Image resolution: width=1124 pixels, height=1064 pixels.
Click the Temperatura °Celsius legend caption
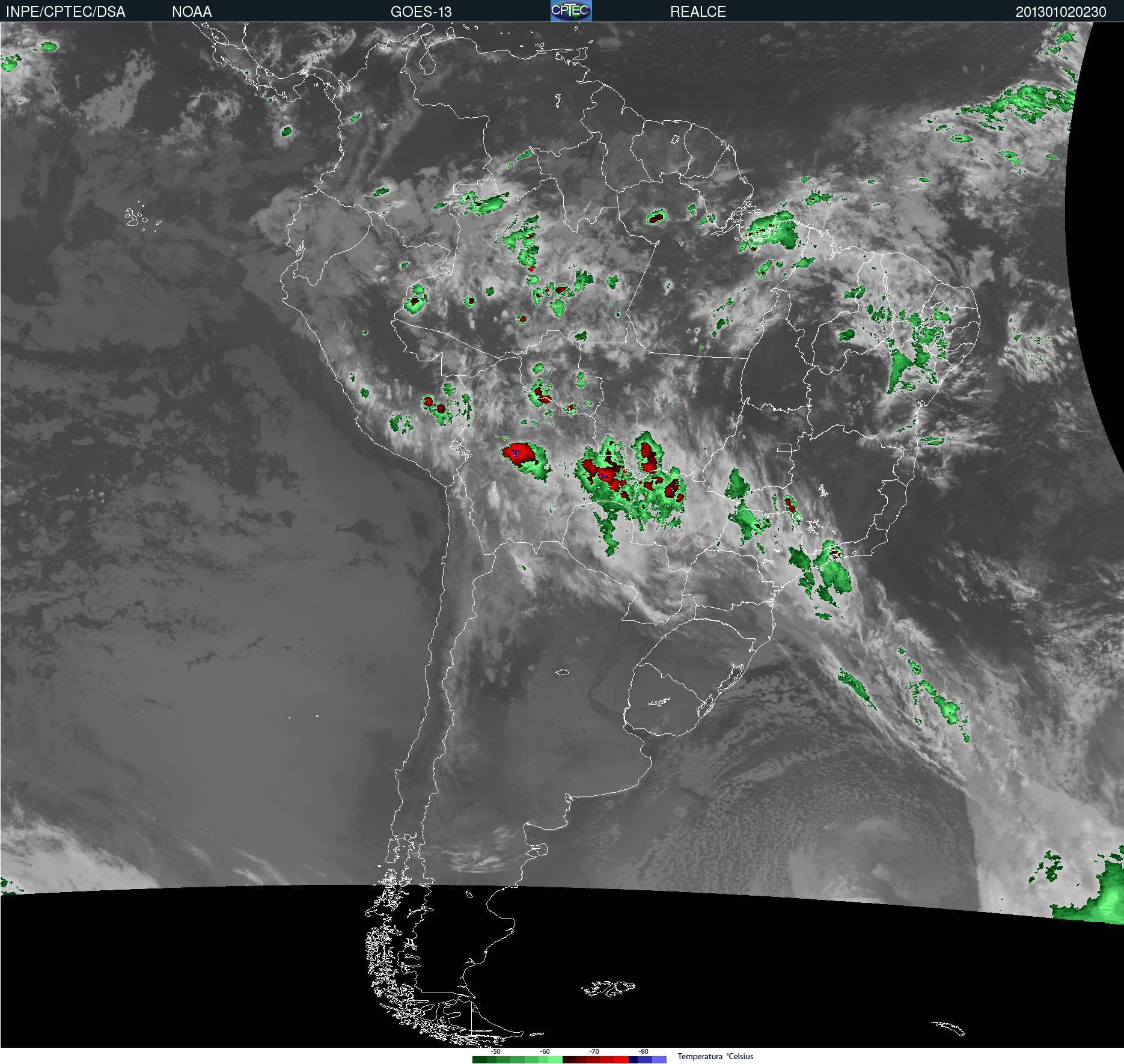click(715, 1056)
